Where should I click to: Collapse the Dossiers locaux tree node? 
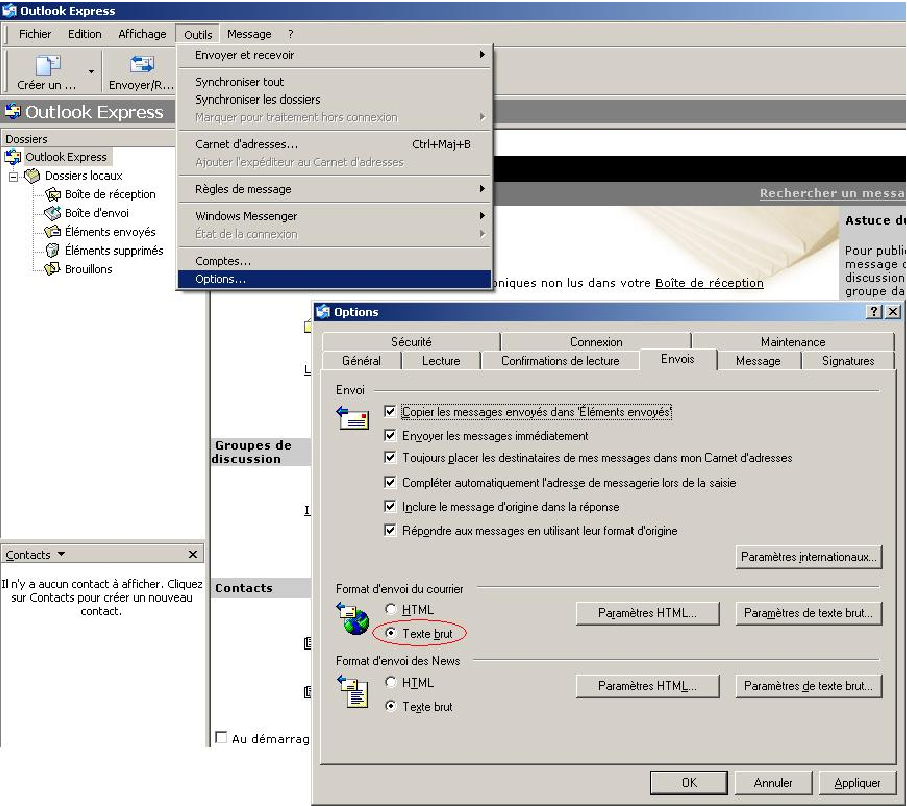(14, 176)
